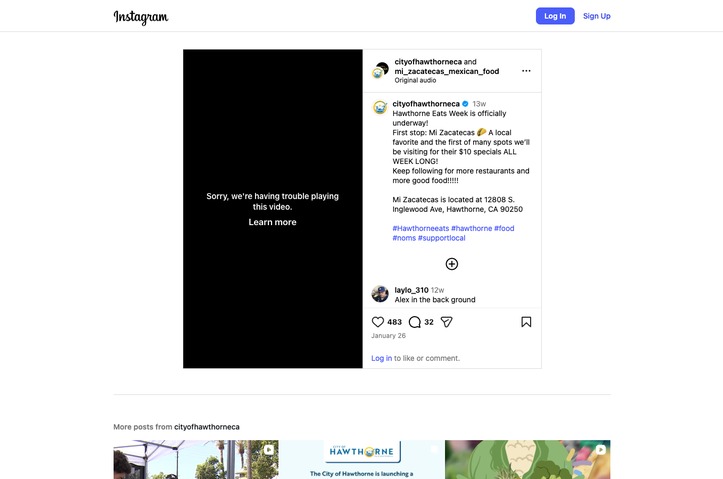Viewport: 723px width, 479px height.
Task: Open cityofhawthorneca profile from header
Action: tap(428, 62)
